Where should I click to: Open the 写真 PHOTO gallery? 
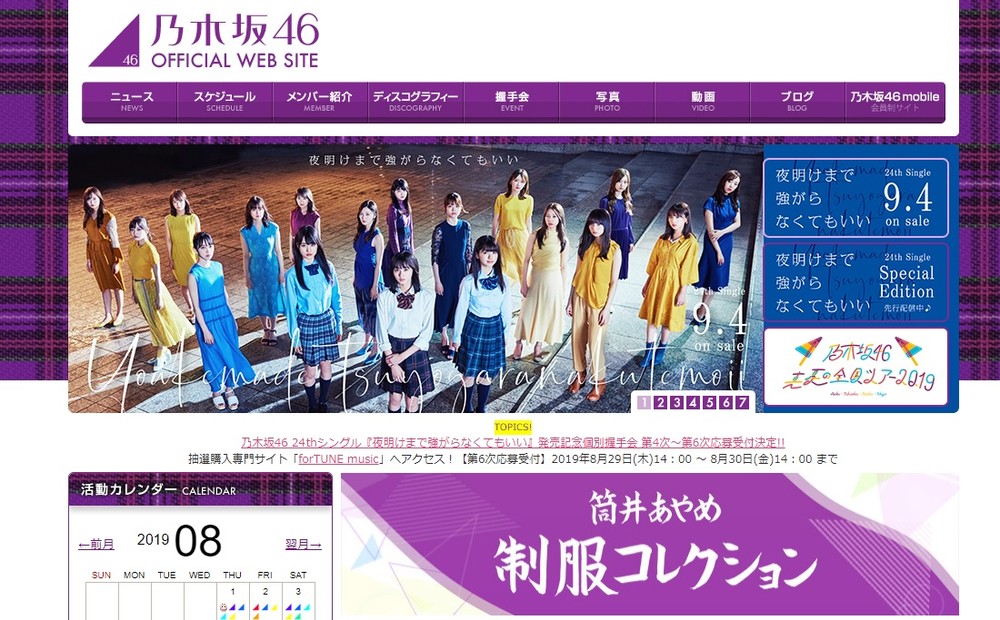pos(606,98)
